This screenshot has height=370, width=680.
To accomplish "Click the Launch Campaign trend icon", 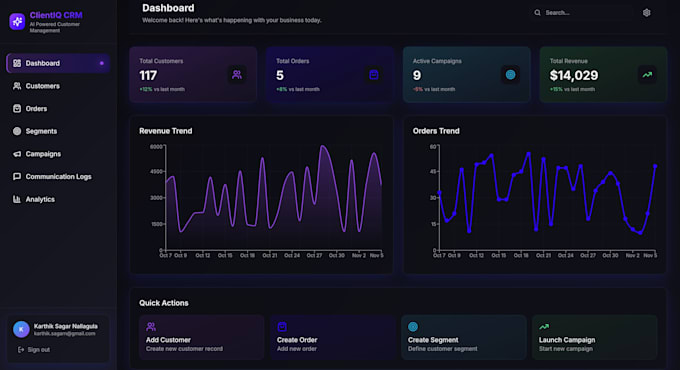I will click(544, 327).
